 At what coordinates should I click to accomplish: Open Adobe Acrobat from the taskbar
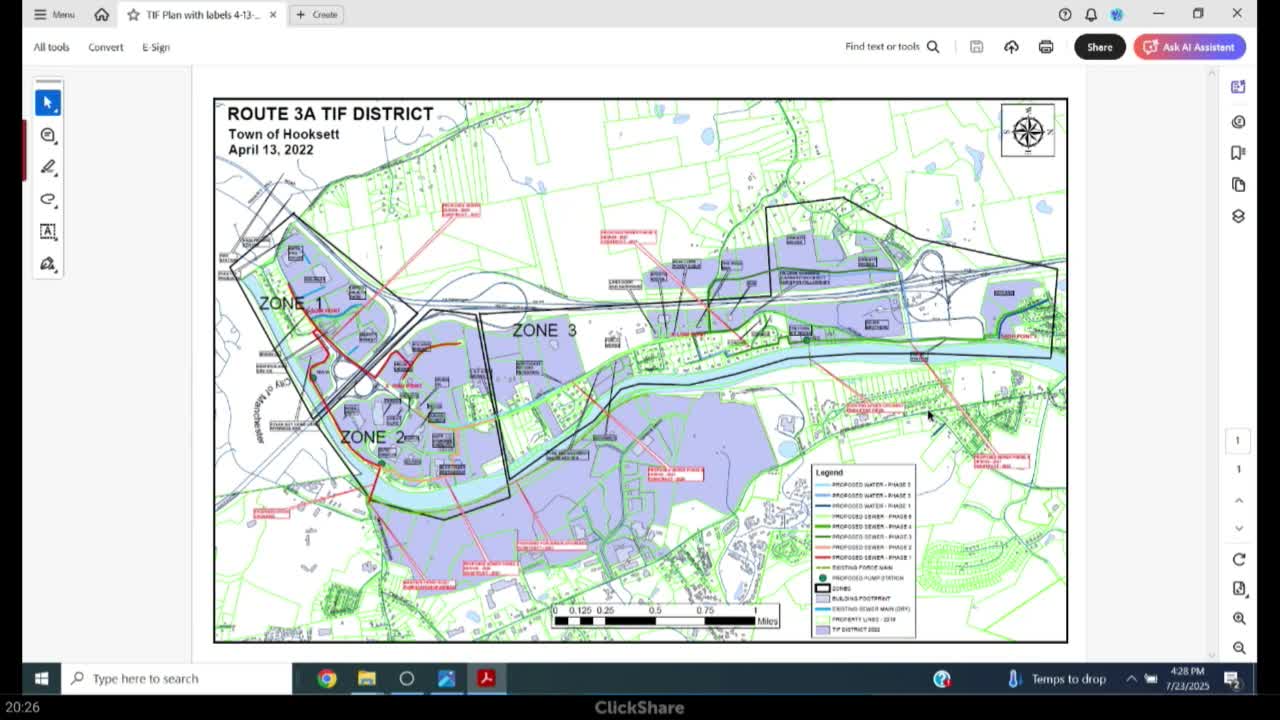click(x=486, y=678)
